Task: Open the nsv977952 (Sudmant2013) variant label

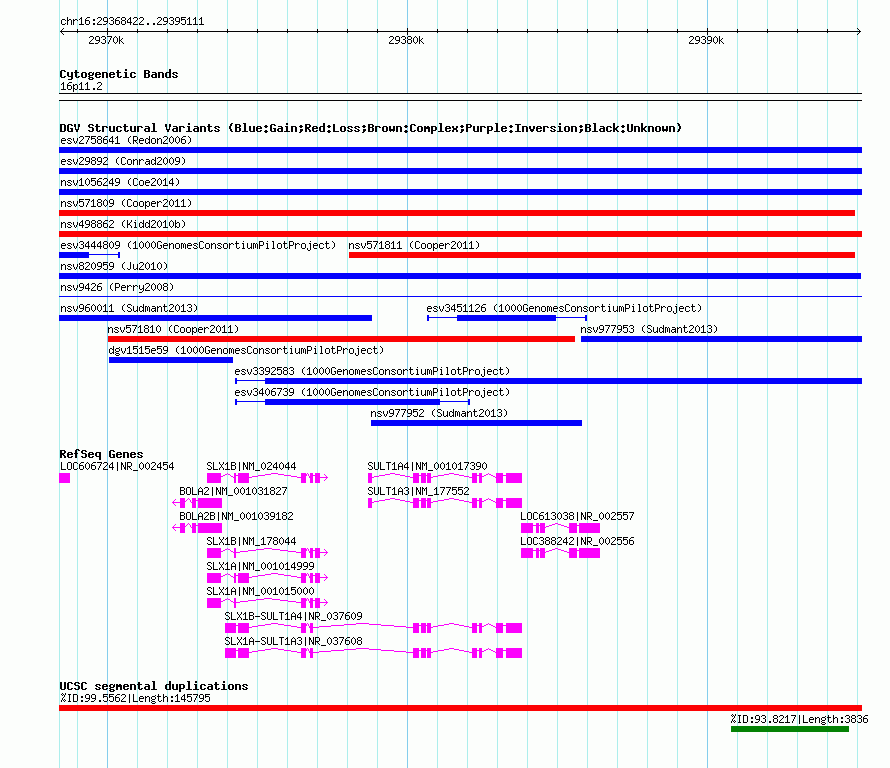Action: 439,413
